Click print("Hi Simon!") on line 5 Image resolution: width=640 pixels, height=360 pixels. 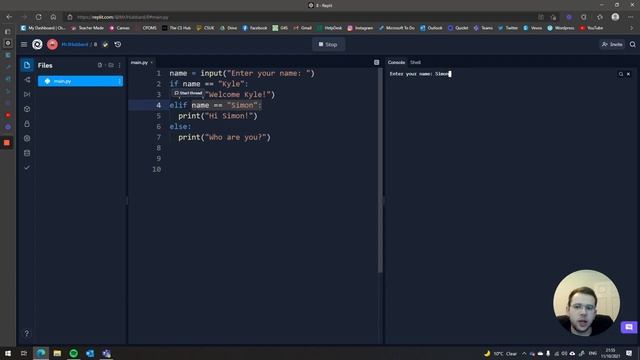[x=218, y=116]
